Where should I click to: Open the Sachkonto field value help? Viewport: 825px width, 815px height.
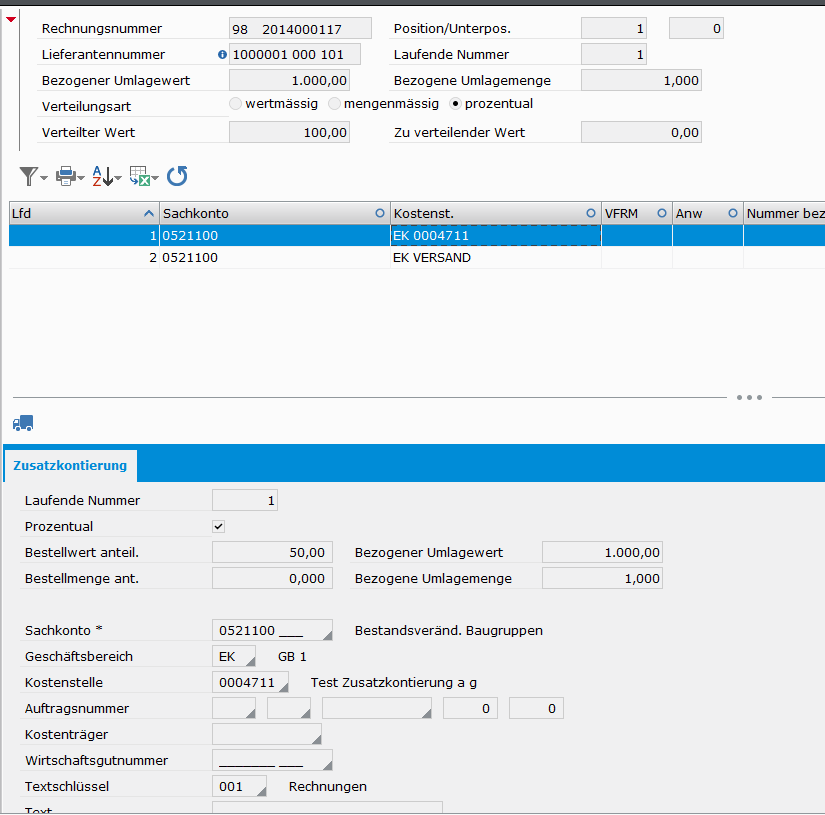point(327,636)
